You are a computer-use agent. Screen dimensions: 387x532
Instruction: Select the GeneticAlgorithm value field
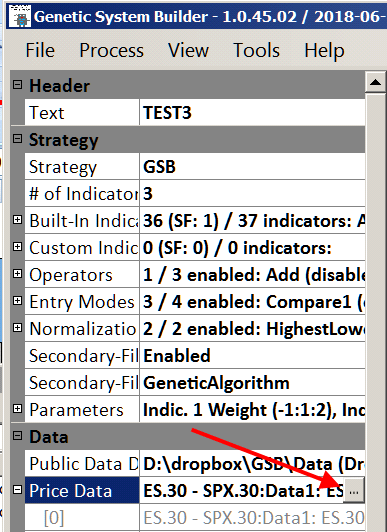point(252,382)
